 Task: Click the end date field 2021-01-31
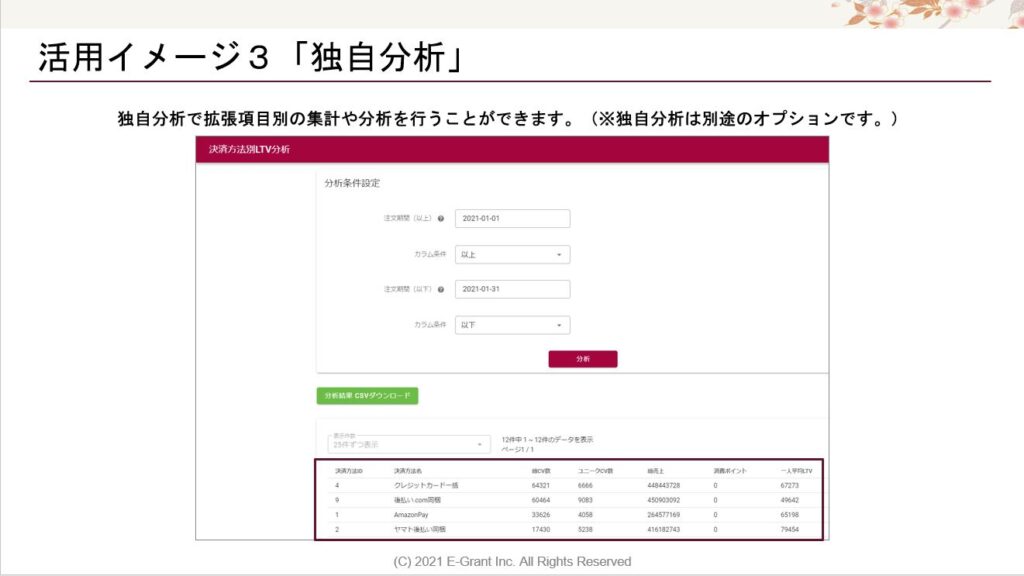coord(512,289)
